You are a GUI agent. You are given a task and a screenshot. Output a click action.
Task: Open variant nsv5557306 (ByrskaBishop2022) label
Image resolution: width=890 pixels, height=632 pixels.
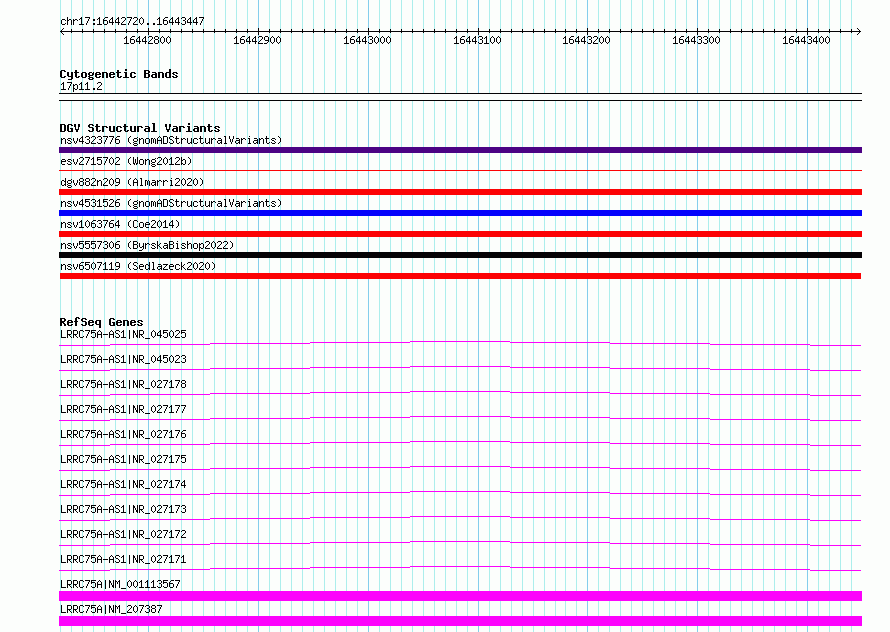(147, 245)
